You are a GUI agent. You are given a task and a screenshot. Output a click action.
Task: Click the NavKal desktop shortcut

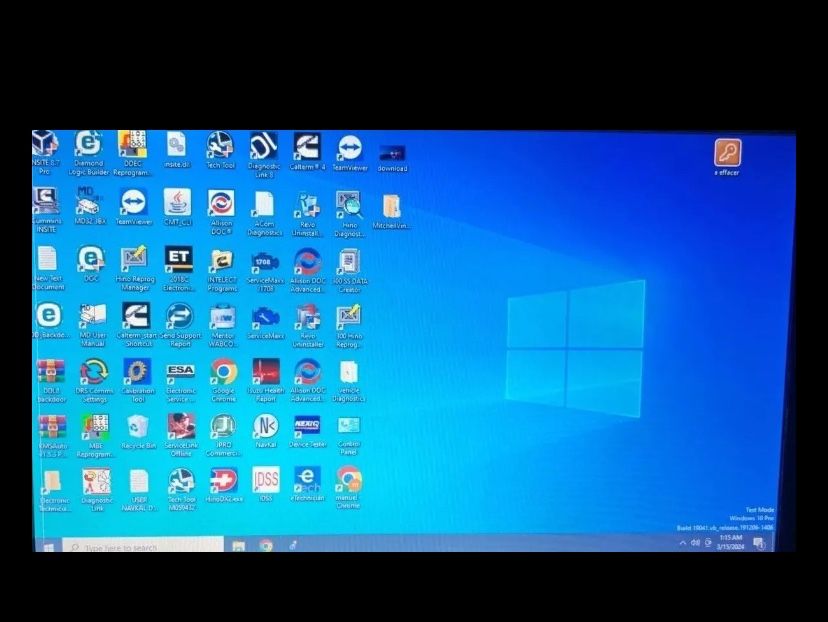tap(265, 427)
